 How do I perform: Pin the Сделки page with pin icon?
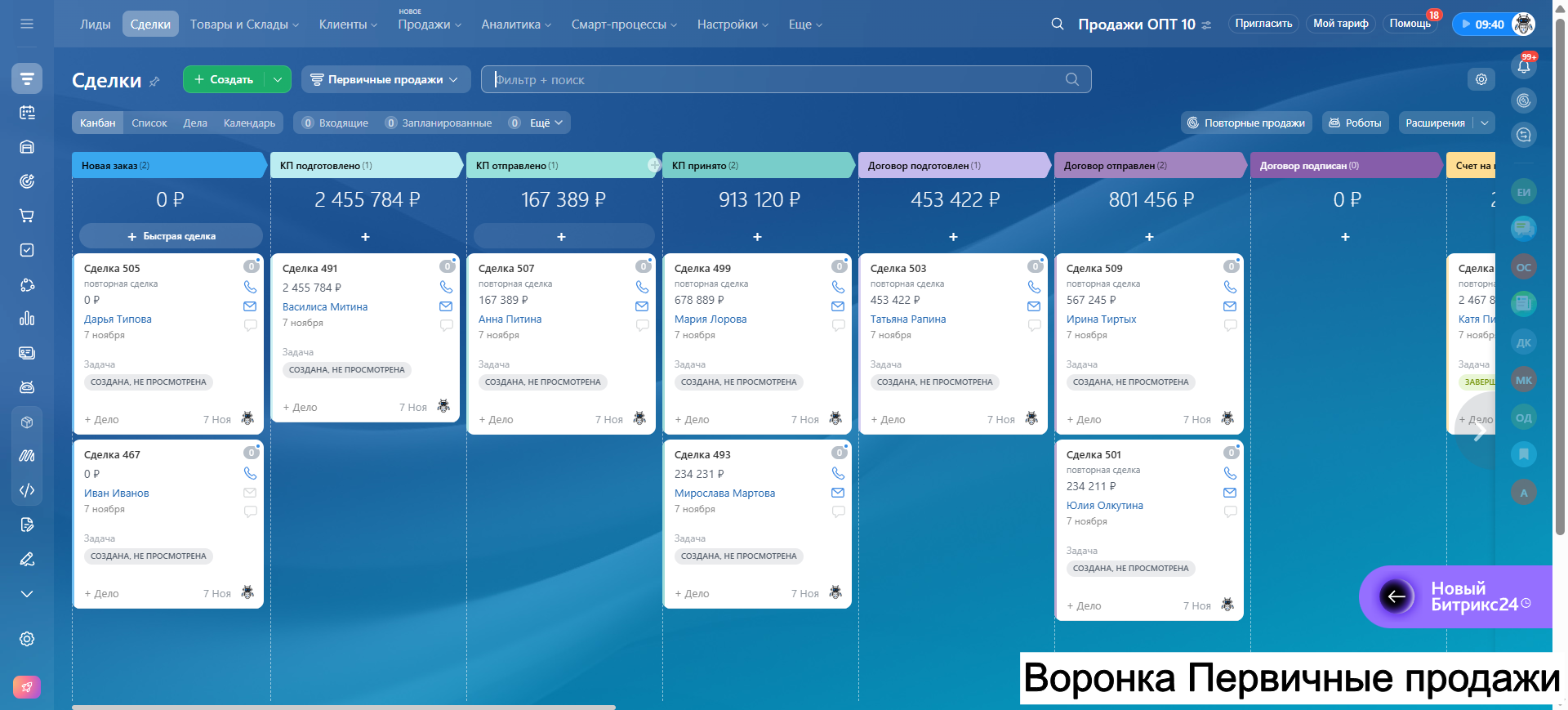click(x=154, y=81)
